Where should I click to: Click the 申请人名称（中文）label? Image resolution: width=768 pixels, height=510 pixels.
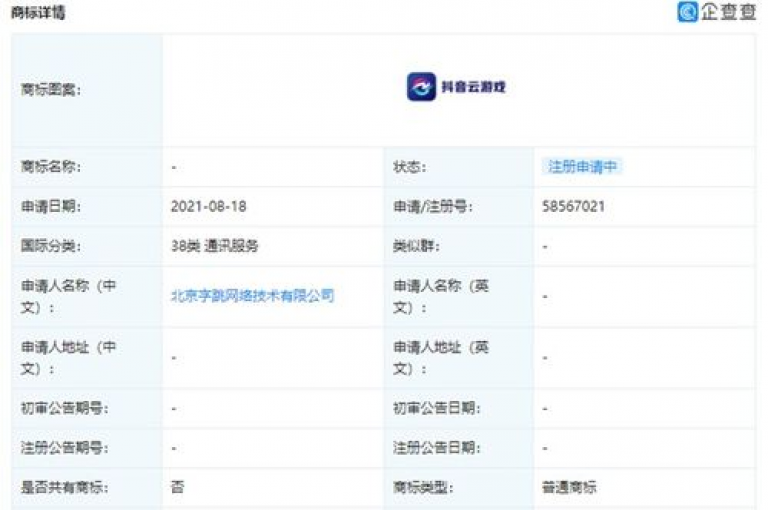click(x=69, y=296)
